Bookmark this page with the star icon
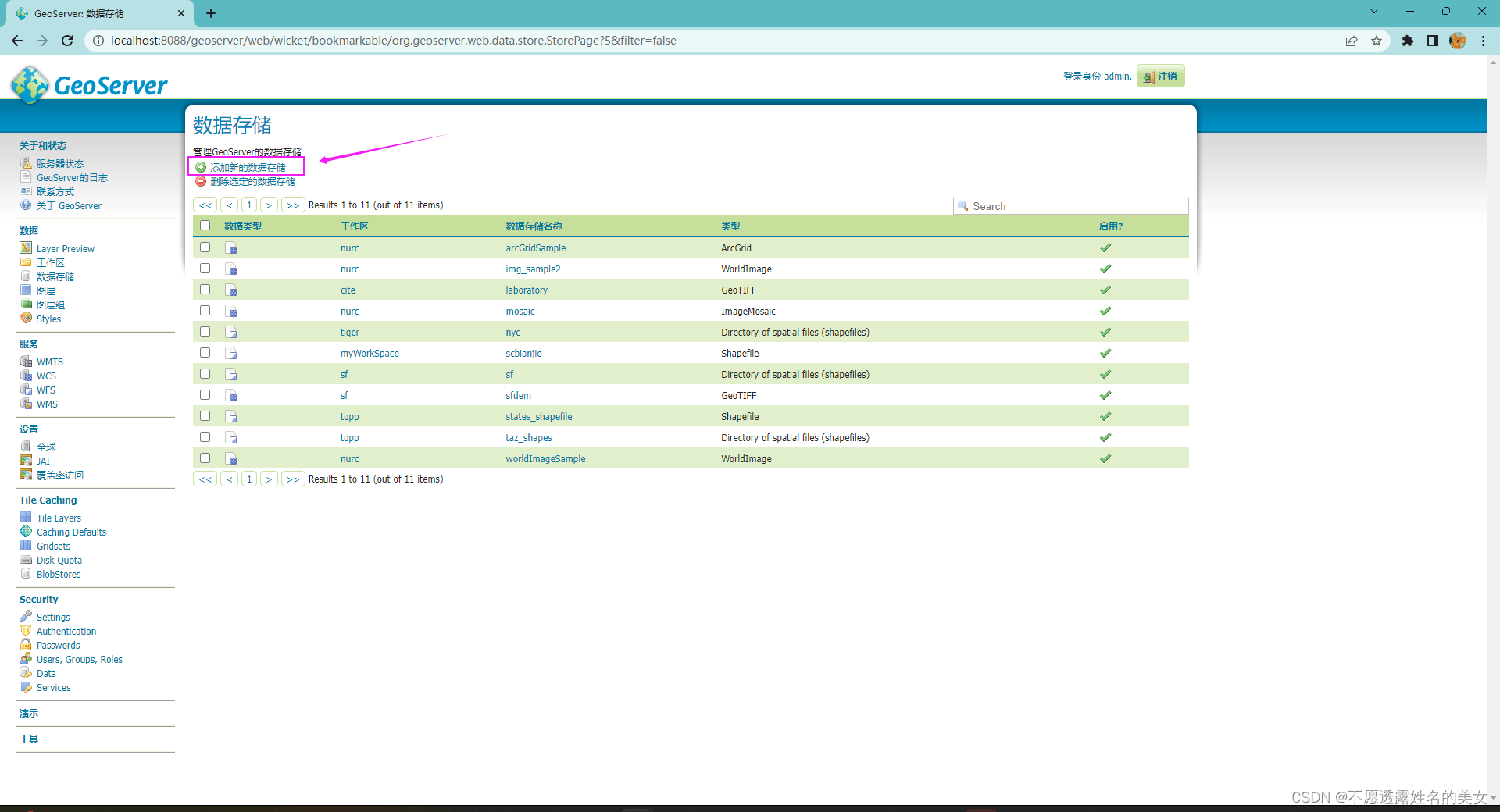Screen dimensions: 1500x812 click(1377, 41)
